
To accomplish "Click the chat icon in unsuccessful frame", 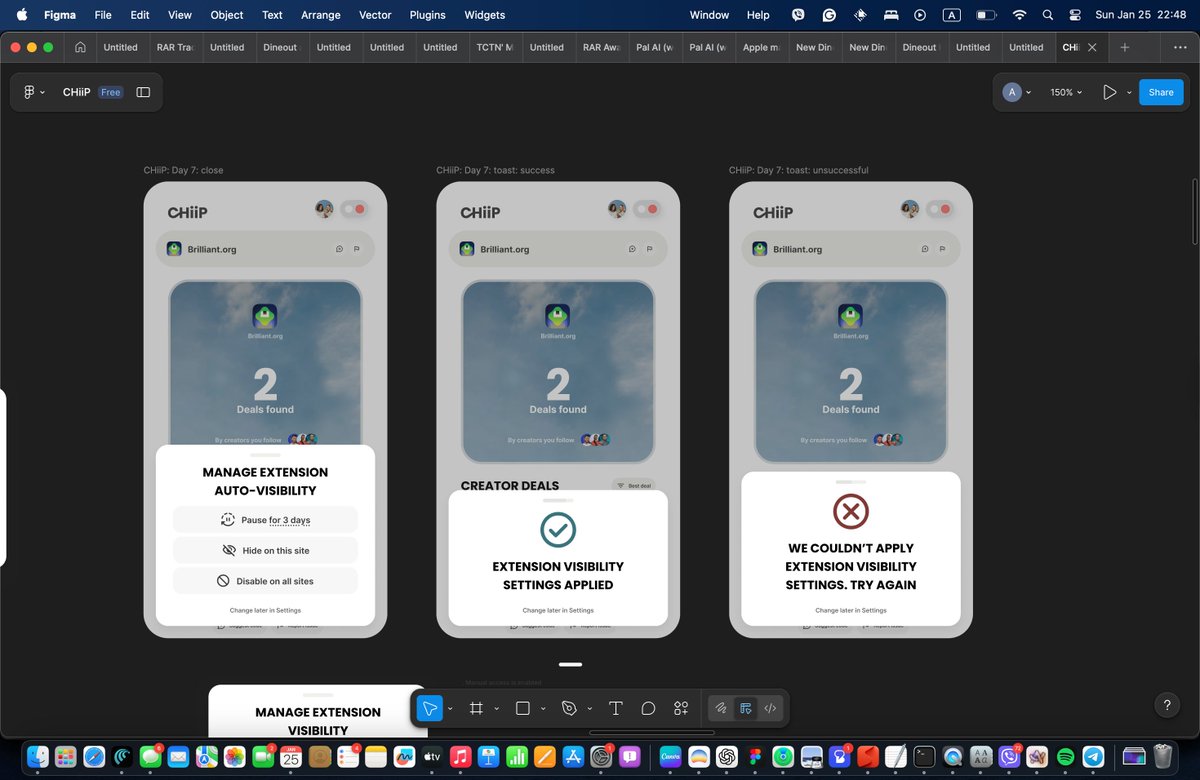I will click(x=925, y=249).
